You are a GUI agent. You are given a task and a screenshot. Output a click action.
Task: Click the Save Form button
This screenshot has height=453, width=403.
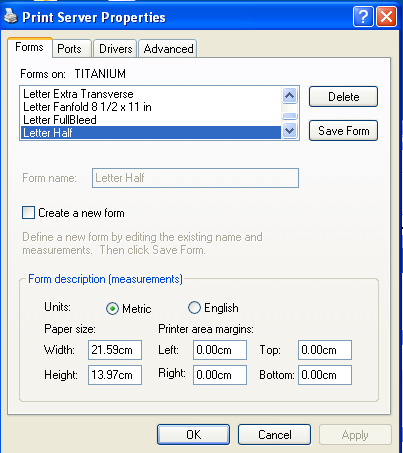click(x=343, y=131)
